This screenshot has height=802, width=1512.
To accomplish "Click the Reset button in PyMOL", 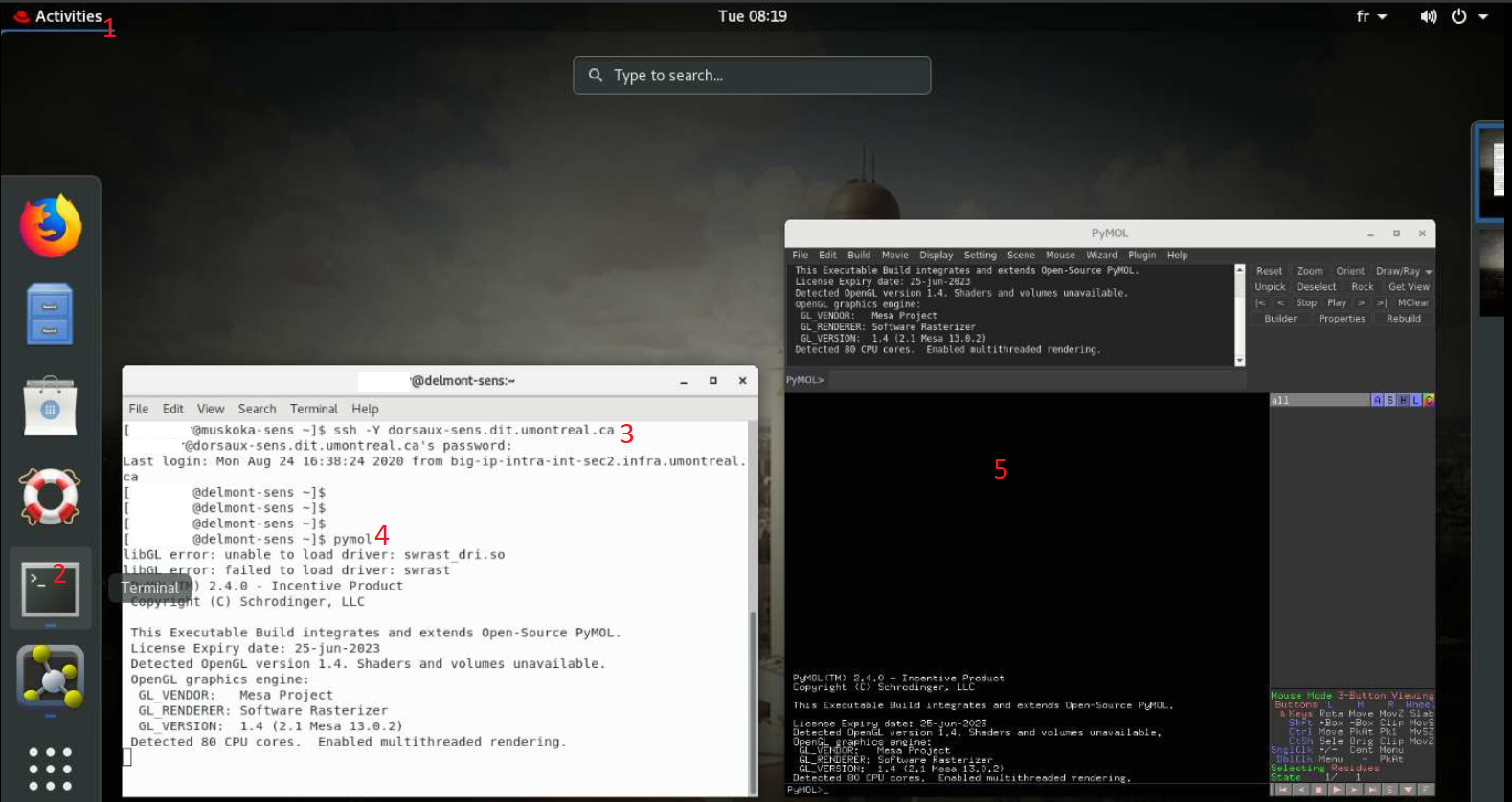I will pos(1269,272).
